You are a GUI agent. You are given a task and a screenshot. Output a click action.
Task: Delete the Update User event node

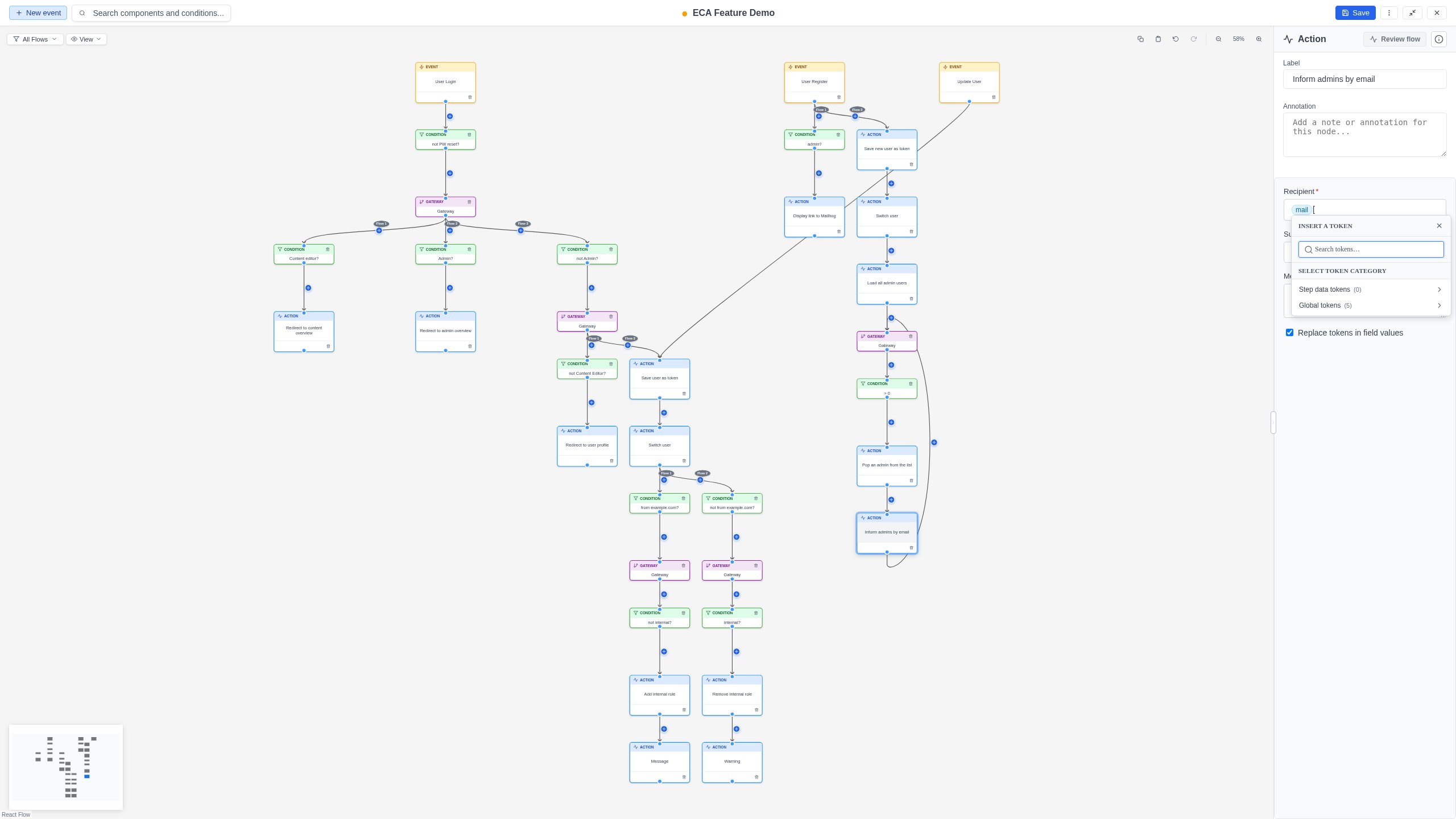pyautogui.click(x=994, y=97)
